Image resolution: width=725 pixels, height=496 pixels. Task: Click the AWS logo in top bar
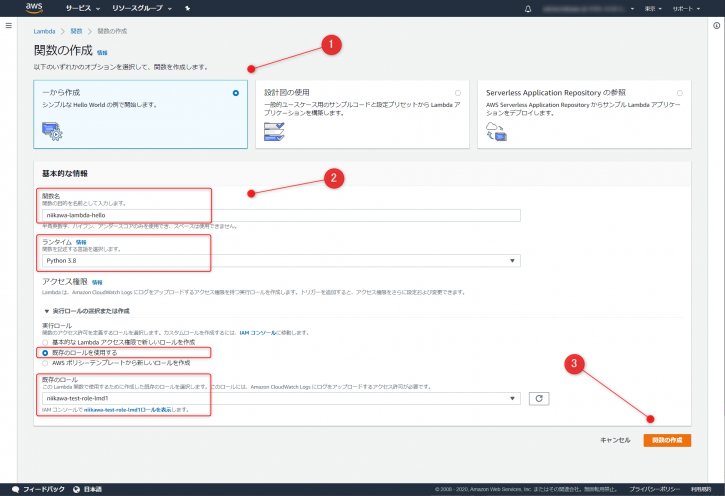point(34,7)
